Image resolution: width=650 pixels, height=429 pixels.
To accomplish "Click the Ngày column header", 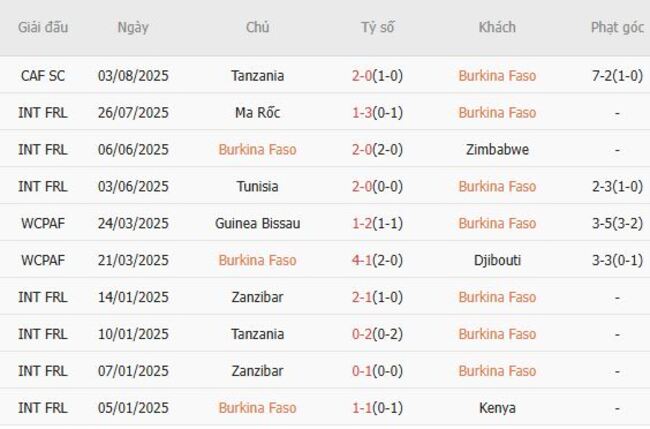I will tap(133, 27).
